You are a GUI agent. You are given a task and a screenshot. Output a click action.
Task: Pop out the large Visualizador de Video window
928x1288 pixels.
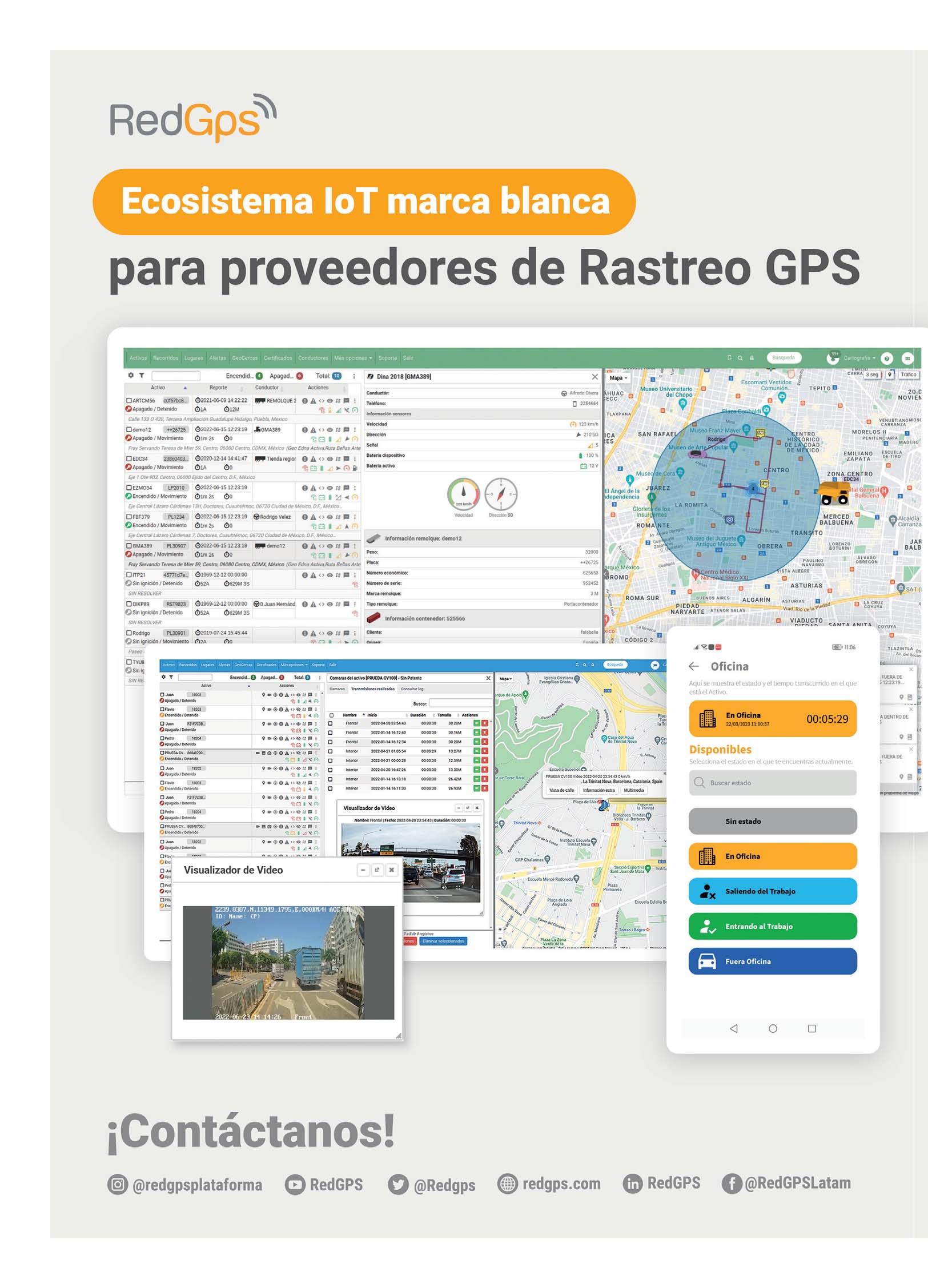point(377,870)
